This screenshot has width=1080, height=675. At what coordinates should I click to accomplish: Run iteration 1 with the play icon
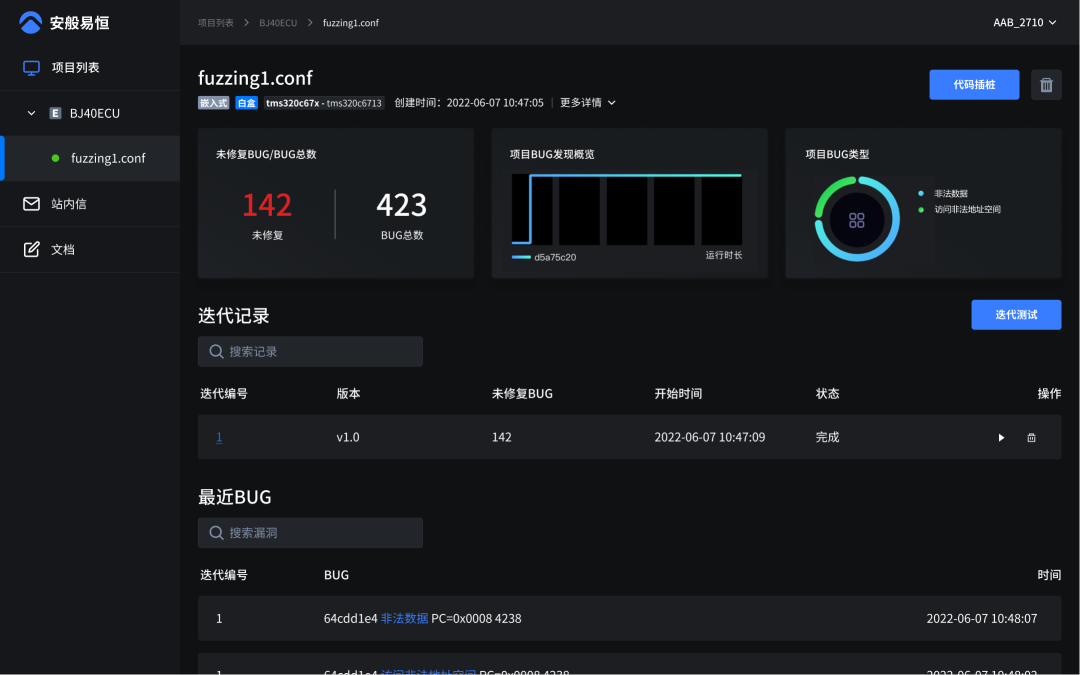pos(1001,438)
